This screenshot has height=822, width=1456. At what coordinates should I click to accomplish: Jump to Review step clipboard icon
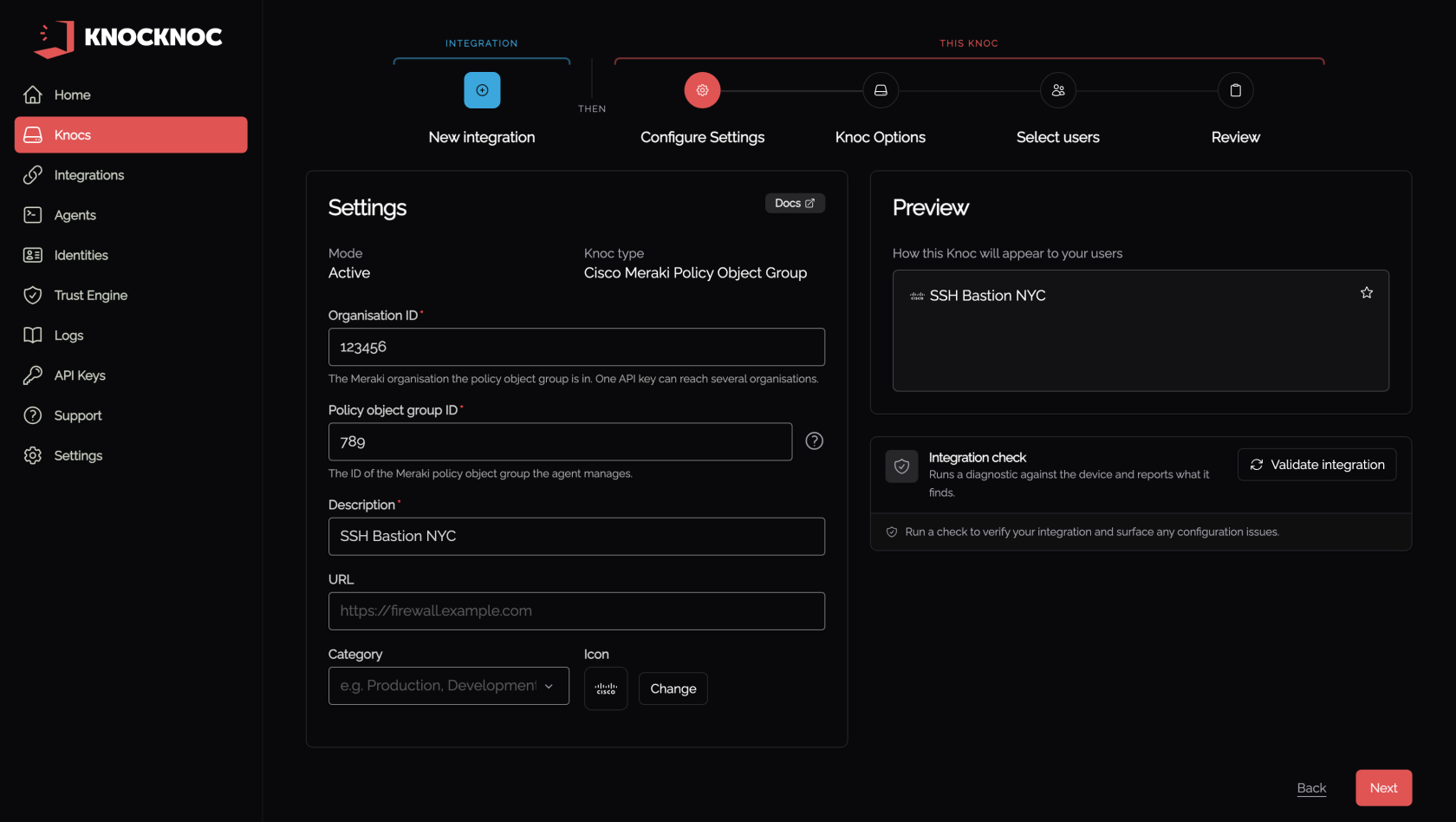[1236, 90]
